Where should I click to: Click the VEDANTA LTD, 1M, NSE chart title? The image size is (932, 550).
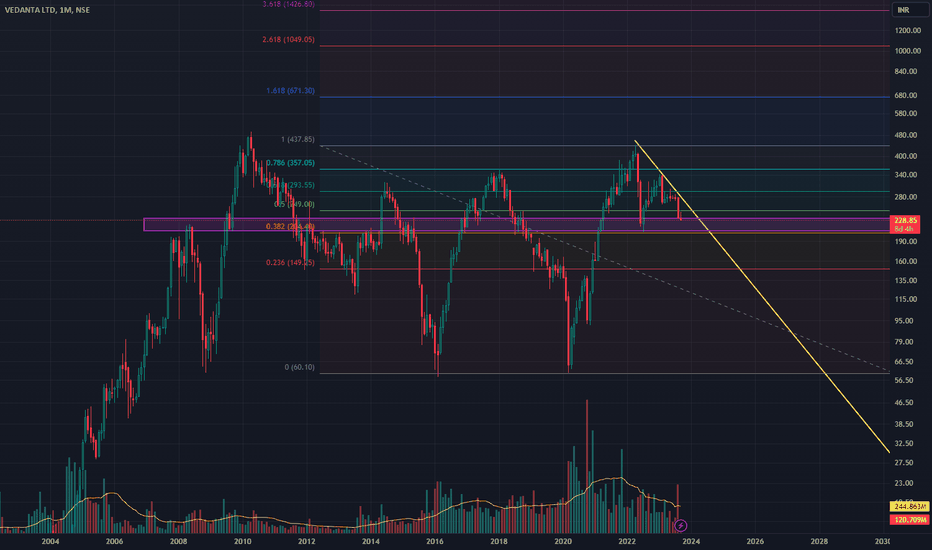[x=47, y=10]
